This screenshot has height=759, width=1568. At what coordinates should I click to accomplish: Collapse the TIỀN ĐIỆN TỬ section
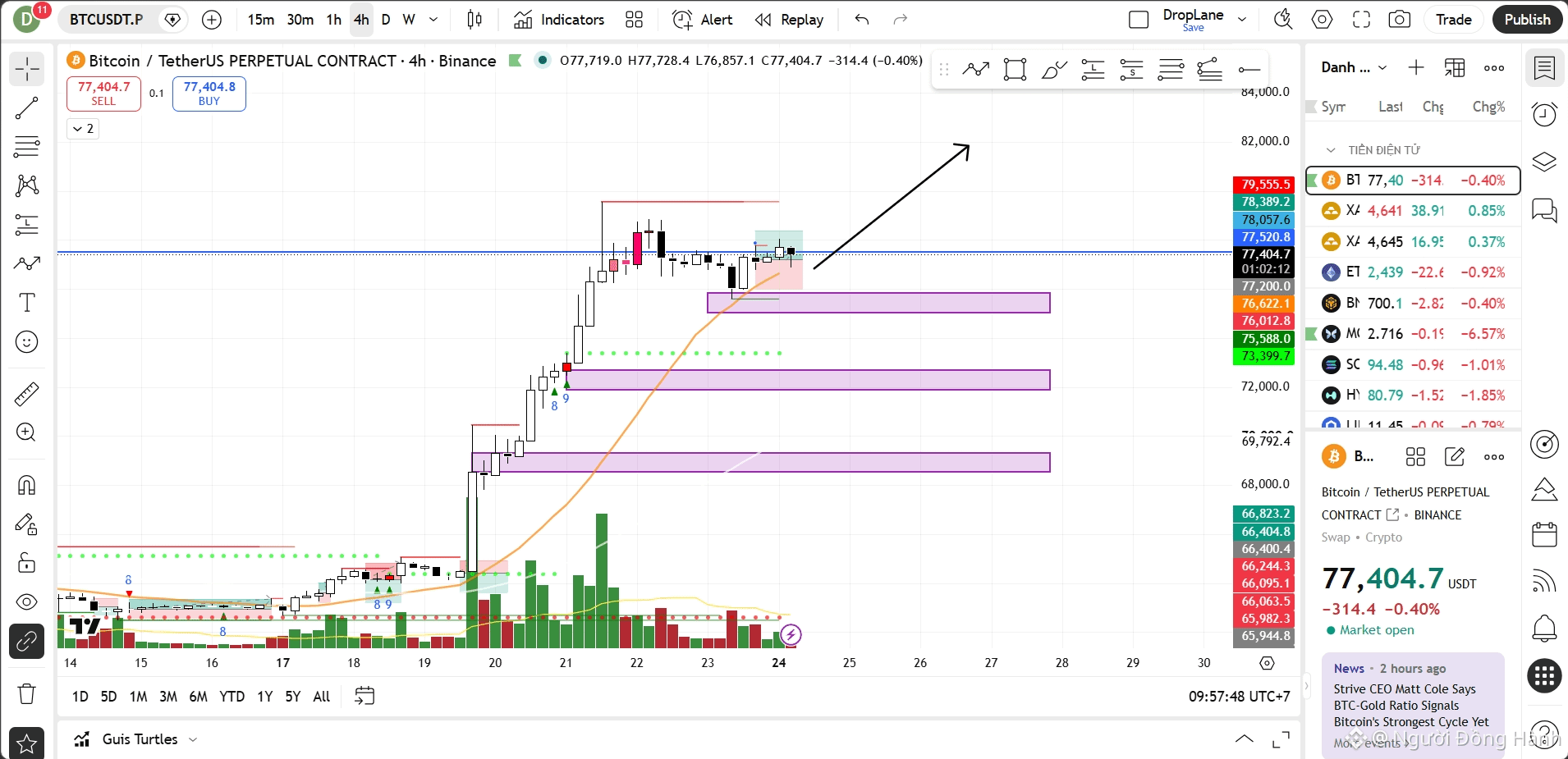(1331, 150)
